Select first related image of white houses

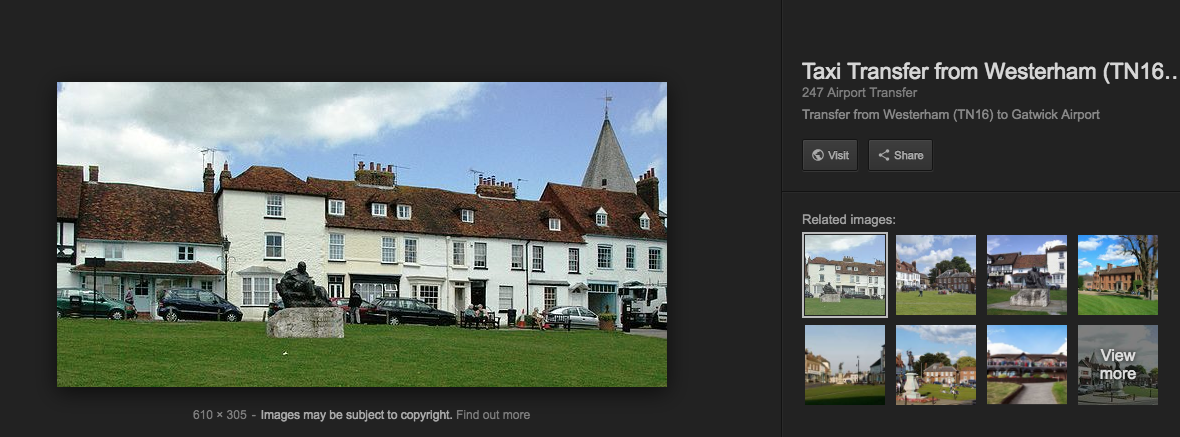(x=844, y=275)
